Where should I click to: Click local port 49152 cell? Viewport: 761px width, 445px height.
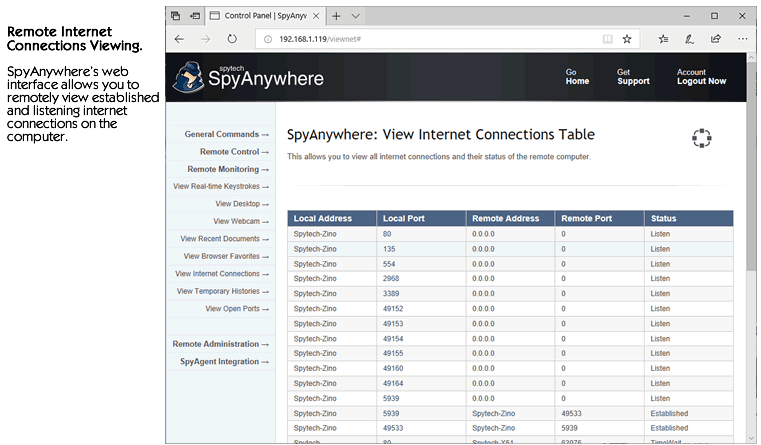point(421,309)
